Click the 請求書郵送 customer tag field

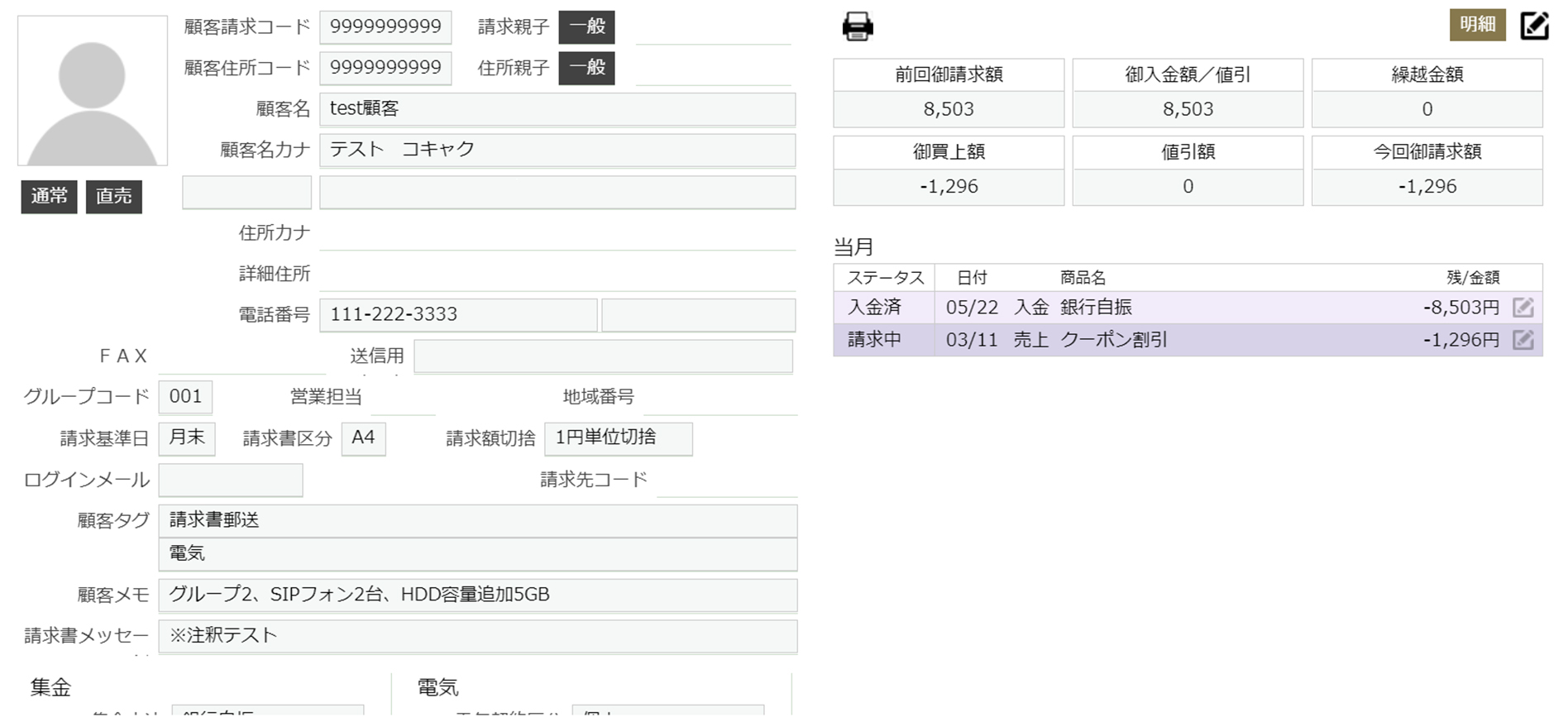478,521
